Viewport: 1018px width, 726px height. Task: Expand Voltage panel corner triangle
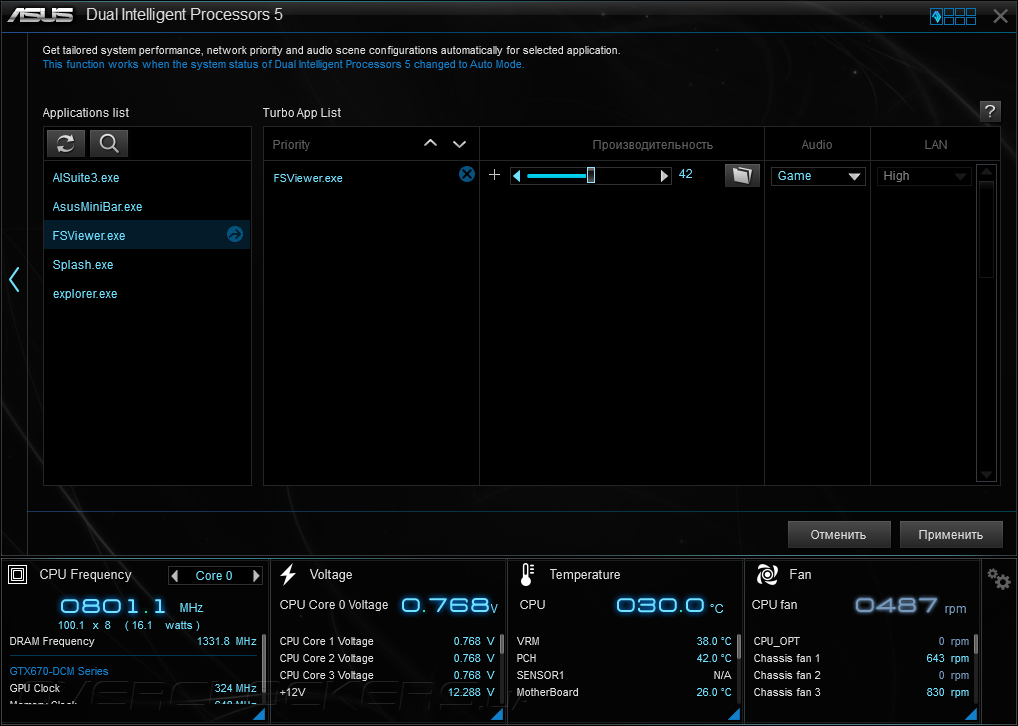pyautogui.click(x=497, y=714)
